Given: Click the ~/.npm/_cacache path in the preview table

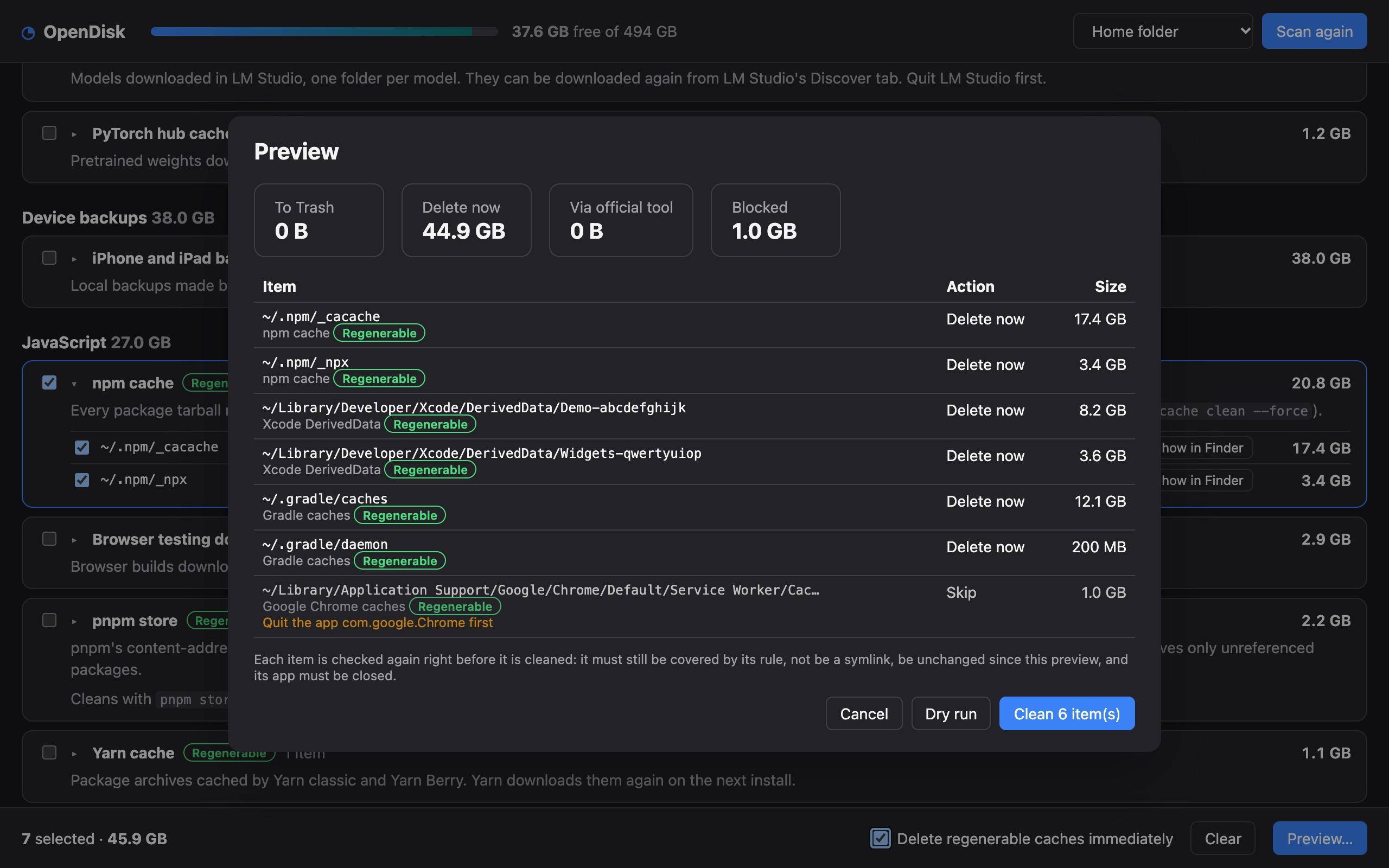Looking at the screenshot, I should [321, 316].
